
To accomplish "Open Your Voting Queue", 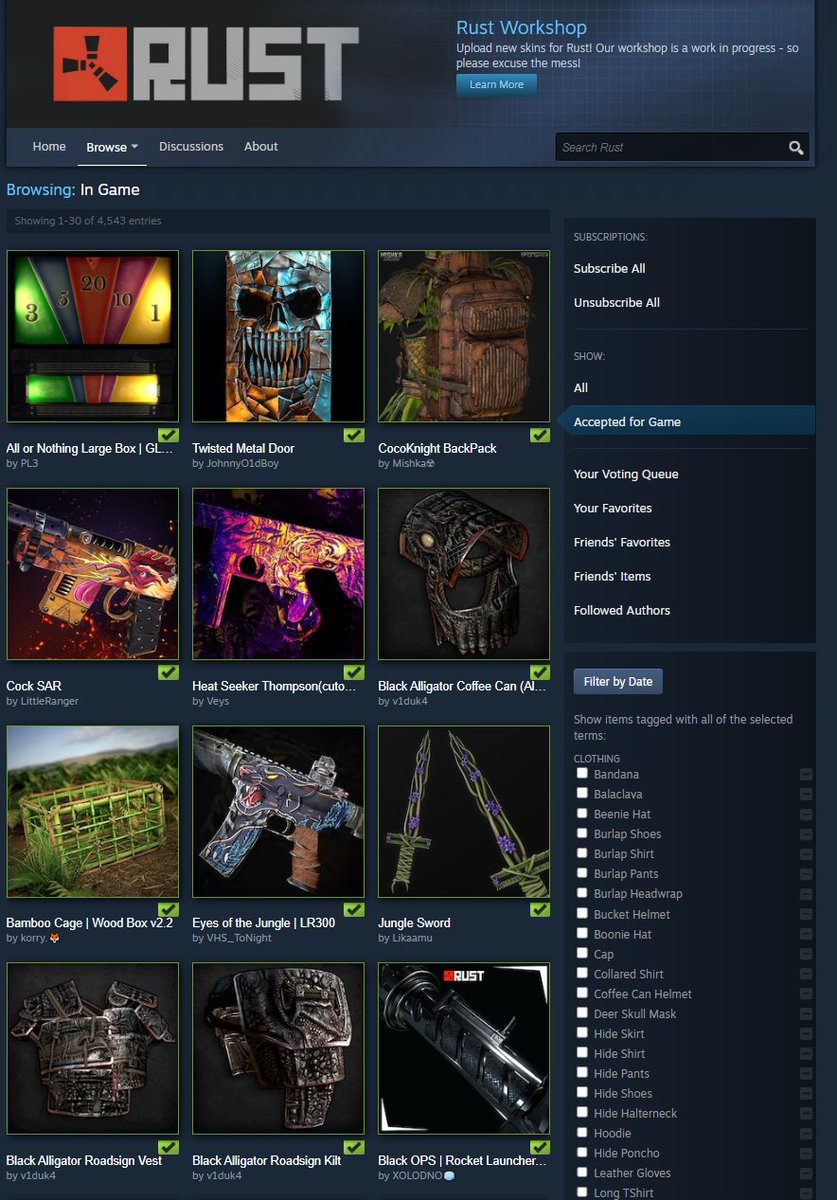I will (x=626, y=474).
